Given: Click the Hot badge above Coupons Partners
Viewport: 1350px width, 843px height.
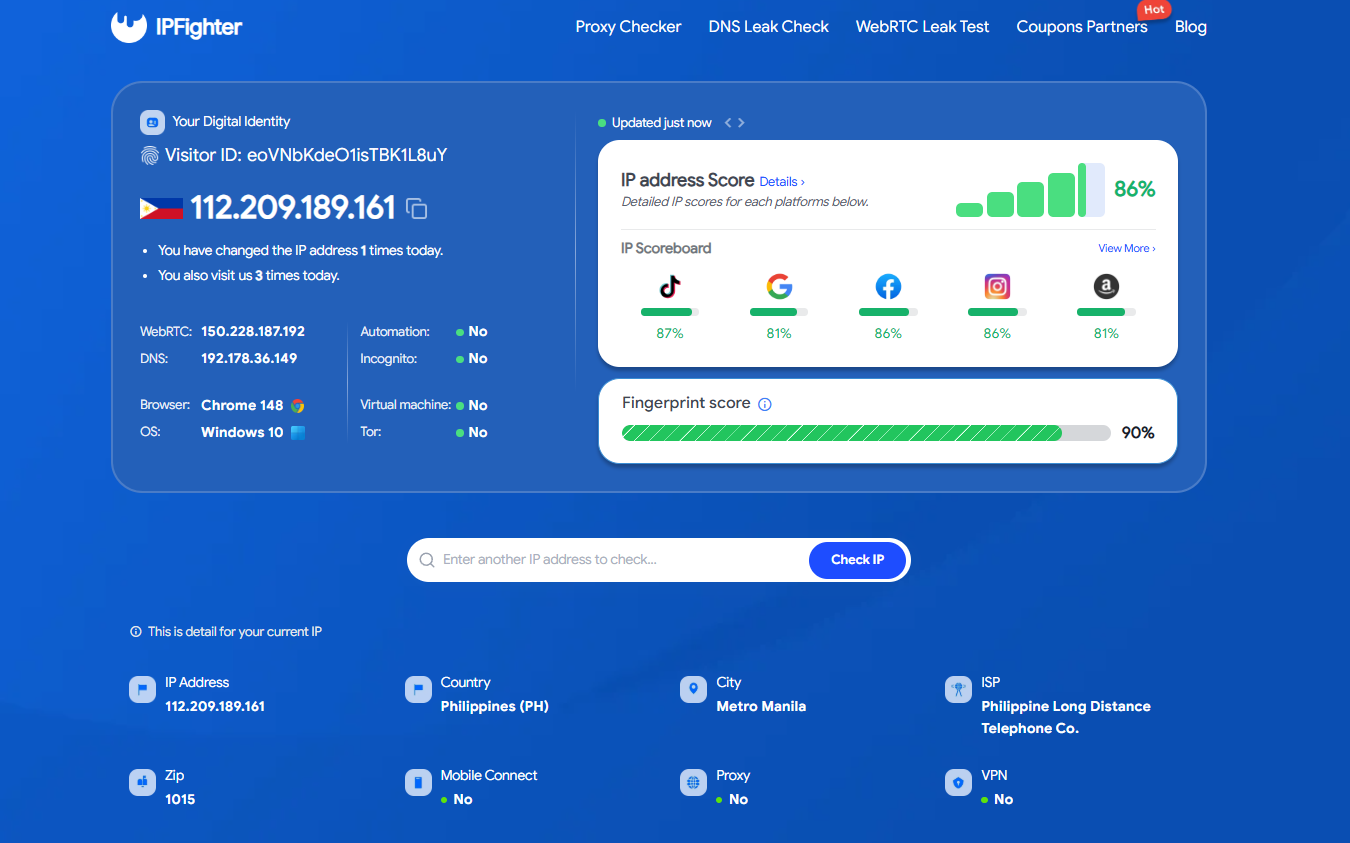Looking at the screenshot, I should pos(1154,10).
